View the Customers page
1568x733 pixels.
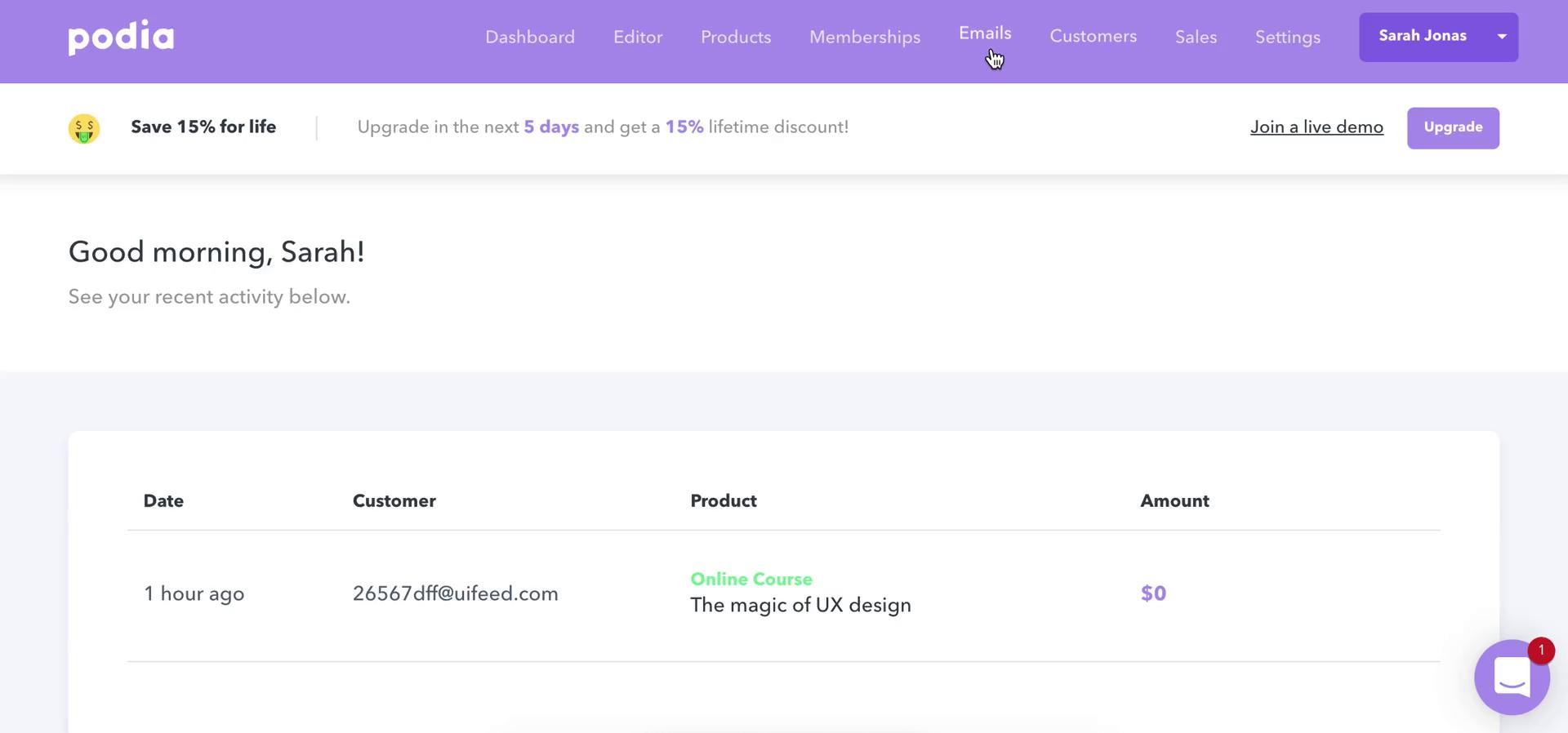click(1093, 36)
